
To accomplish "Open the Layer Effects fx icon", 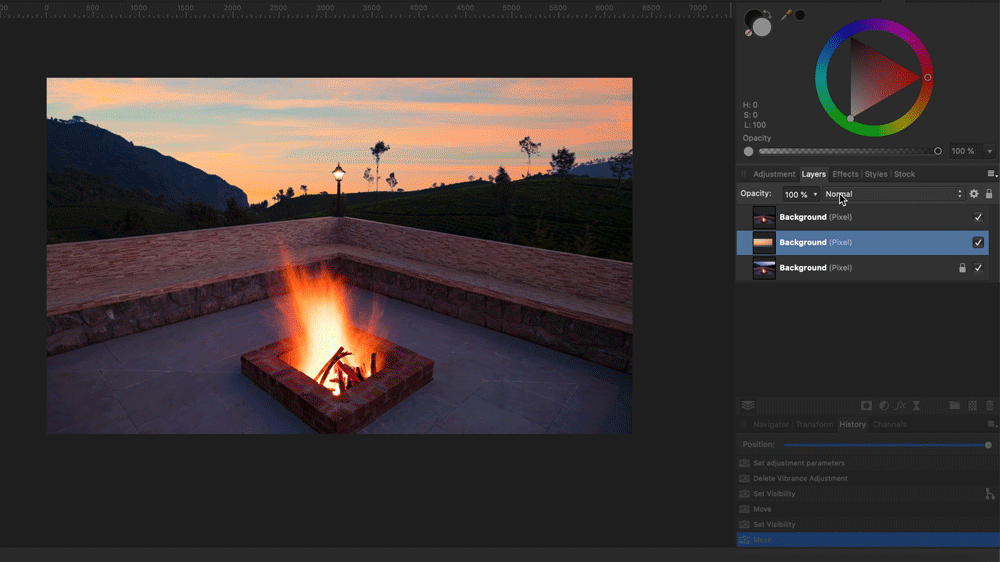I will [900, 405].
